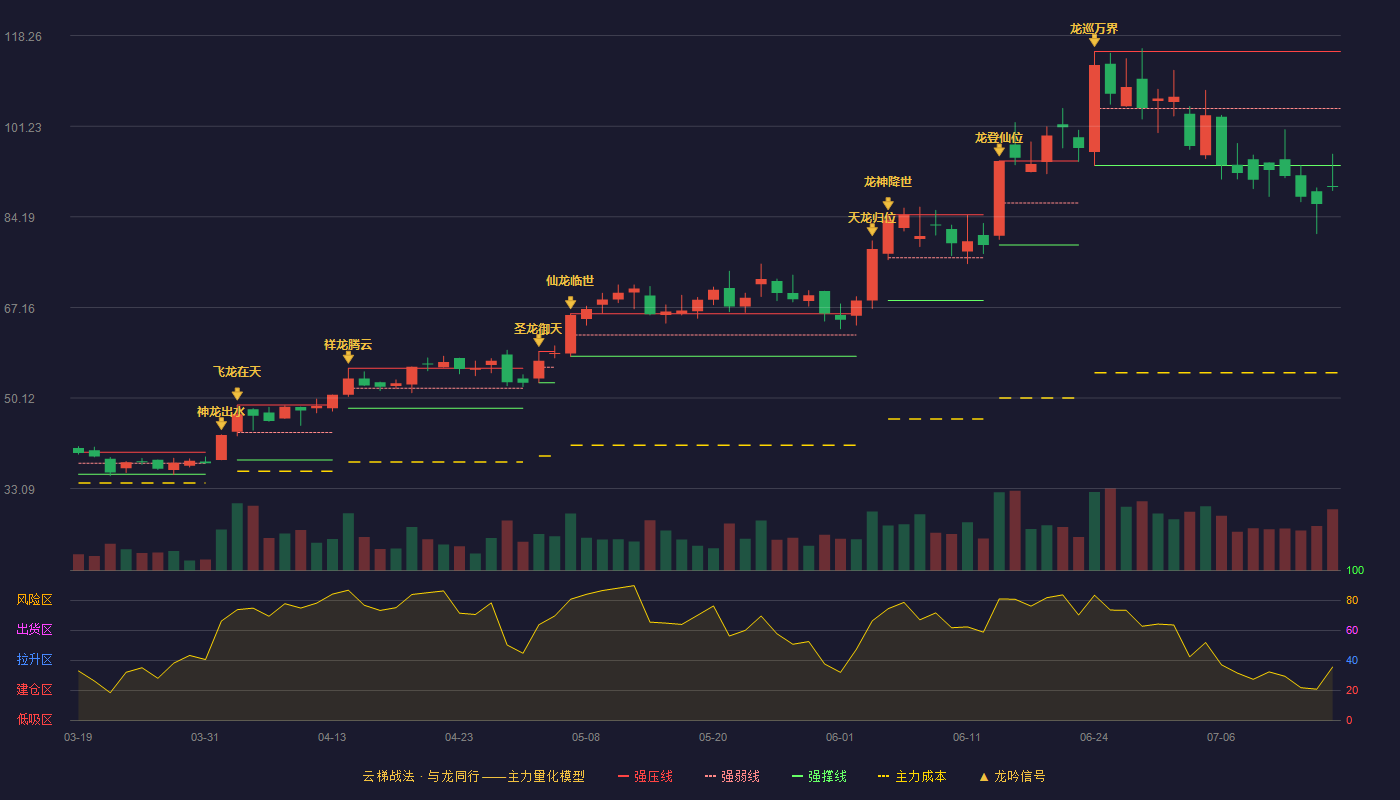Click the 低吸区 zone label
1400x800 pixels.
34,720
